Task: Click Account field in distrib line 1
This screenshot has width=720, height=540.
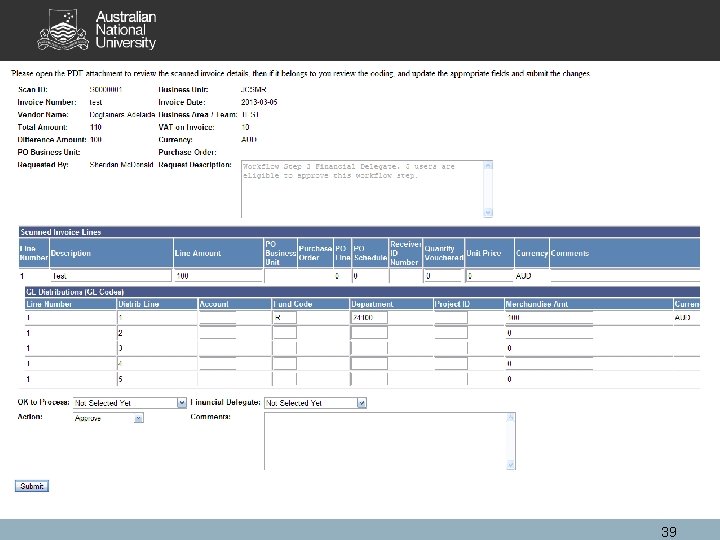Action: coord(218,317)
